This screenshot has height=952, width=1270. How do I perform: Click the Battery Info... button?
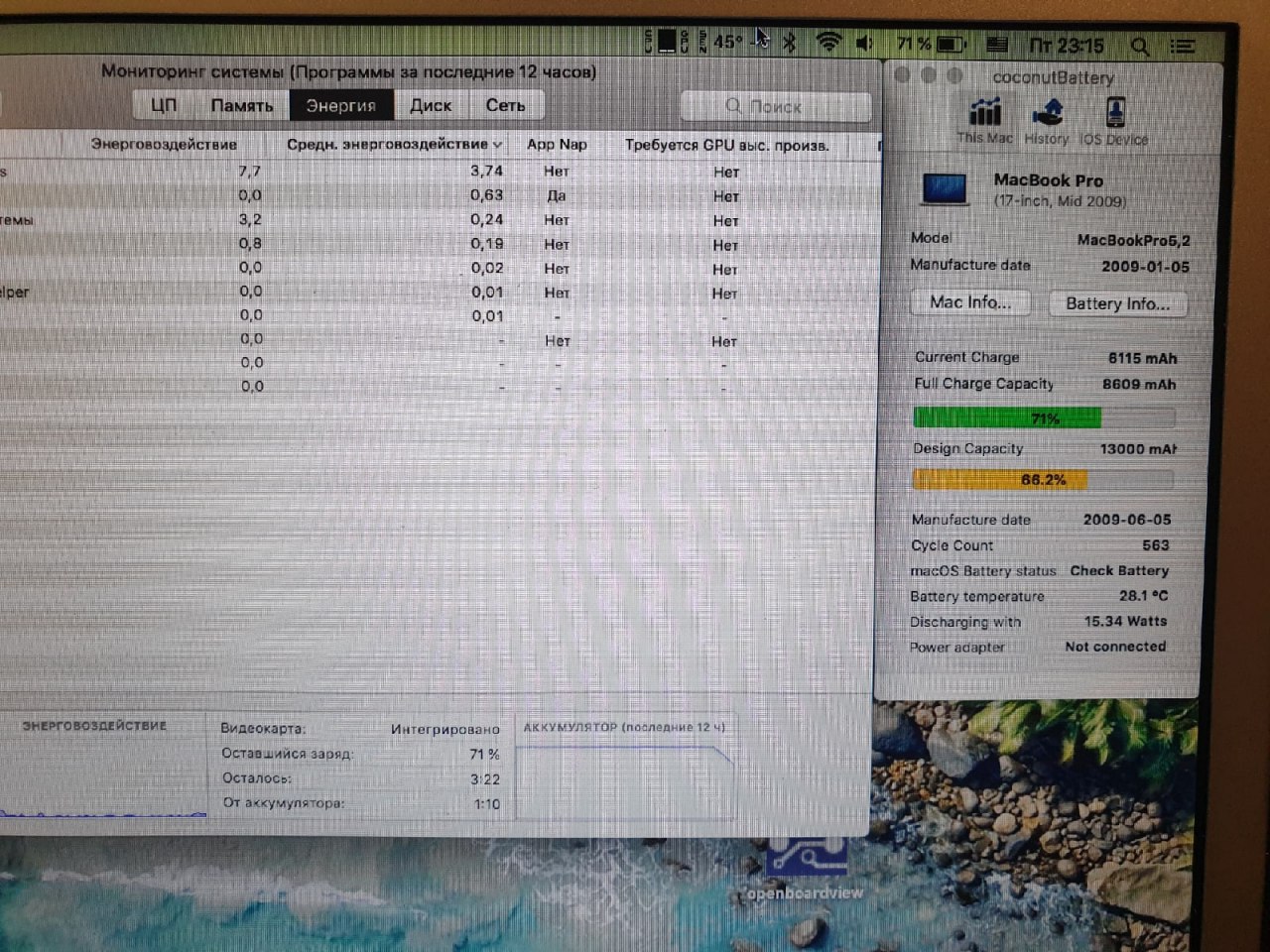tap(1117, 303)
